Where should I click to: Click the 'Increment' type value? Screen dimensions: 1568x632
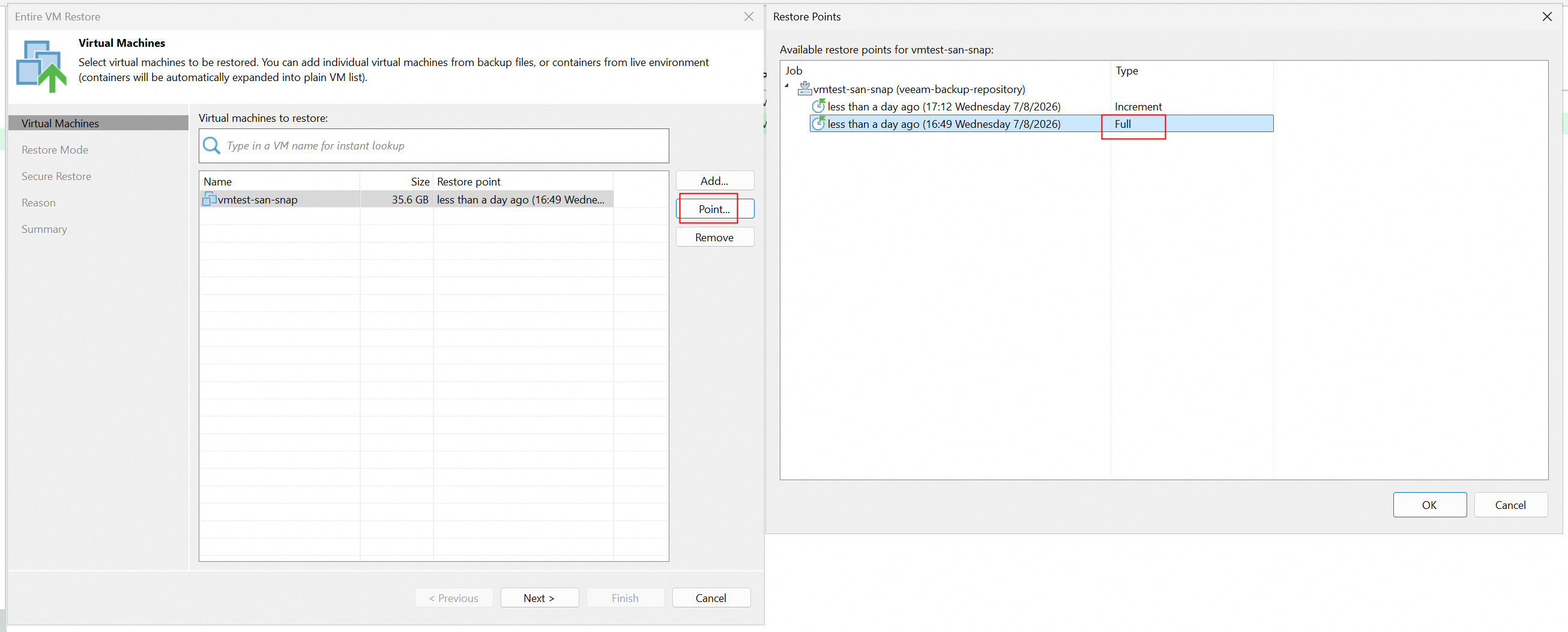click(x=1138, y=107)
